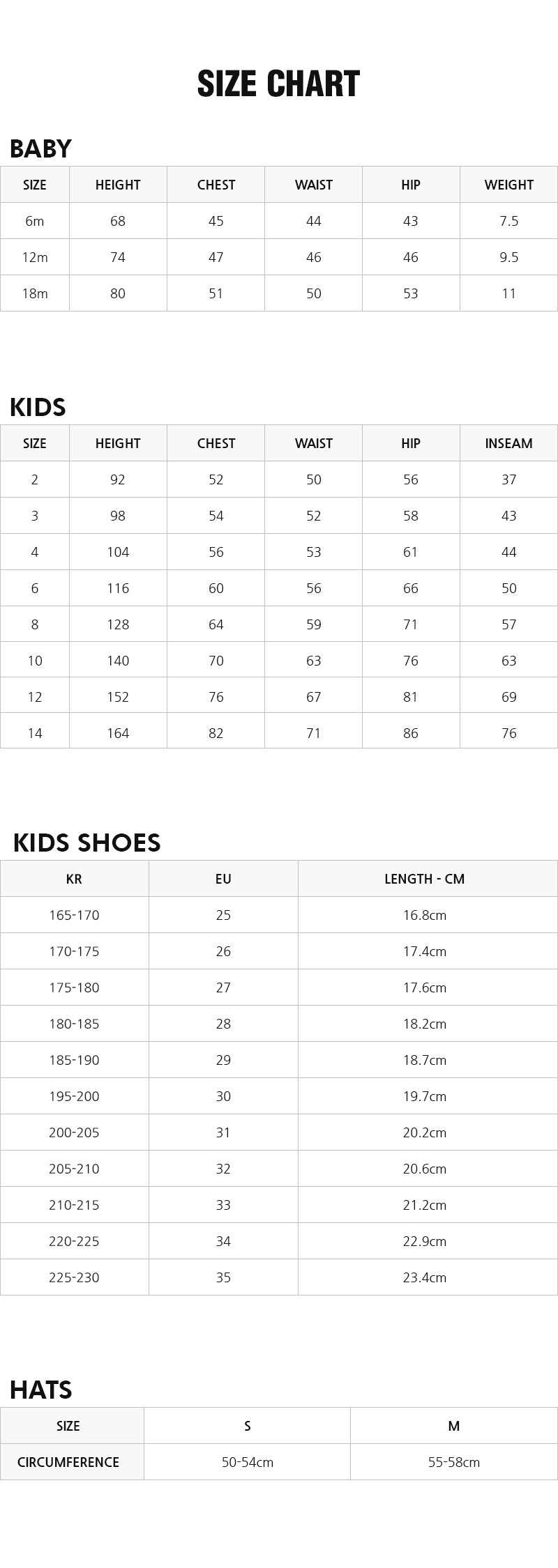Select the LENGTH - CM column header
Screen dimensions: 558x1568
pos(424,879)
